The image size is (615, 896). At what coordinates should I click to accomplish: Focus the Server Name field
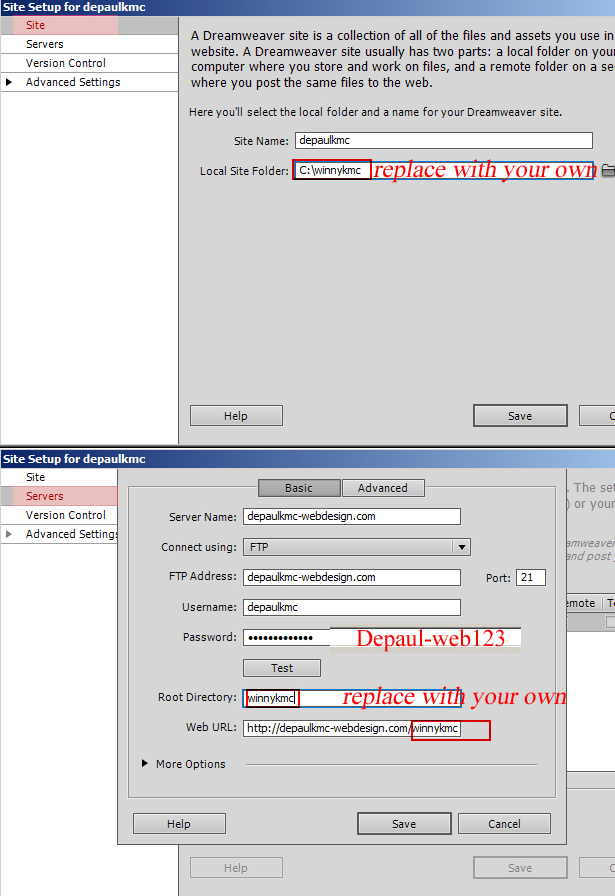[352, 517]
